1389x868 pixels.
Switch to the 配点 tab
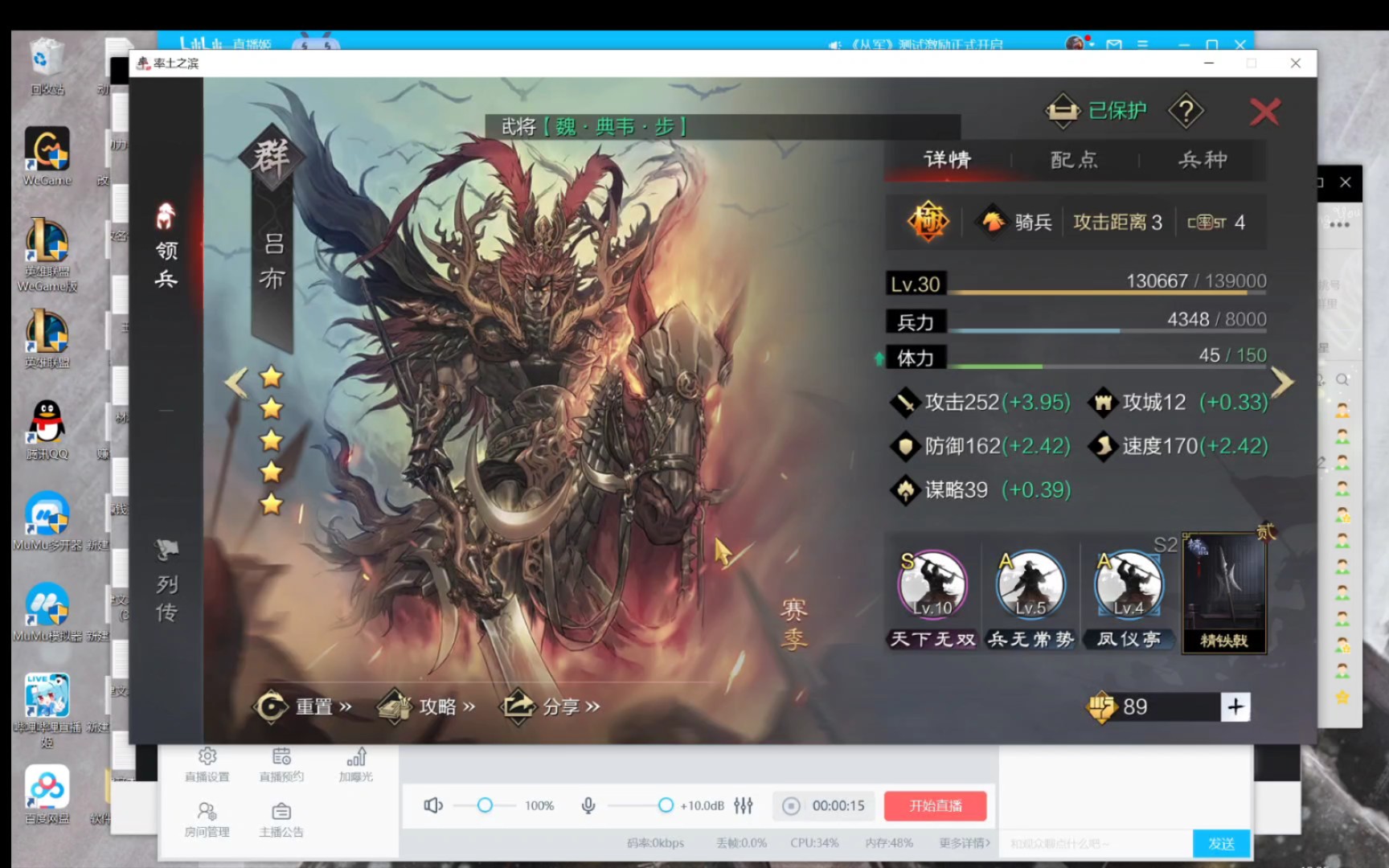pyautogui.click(x=1074, y=159)
